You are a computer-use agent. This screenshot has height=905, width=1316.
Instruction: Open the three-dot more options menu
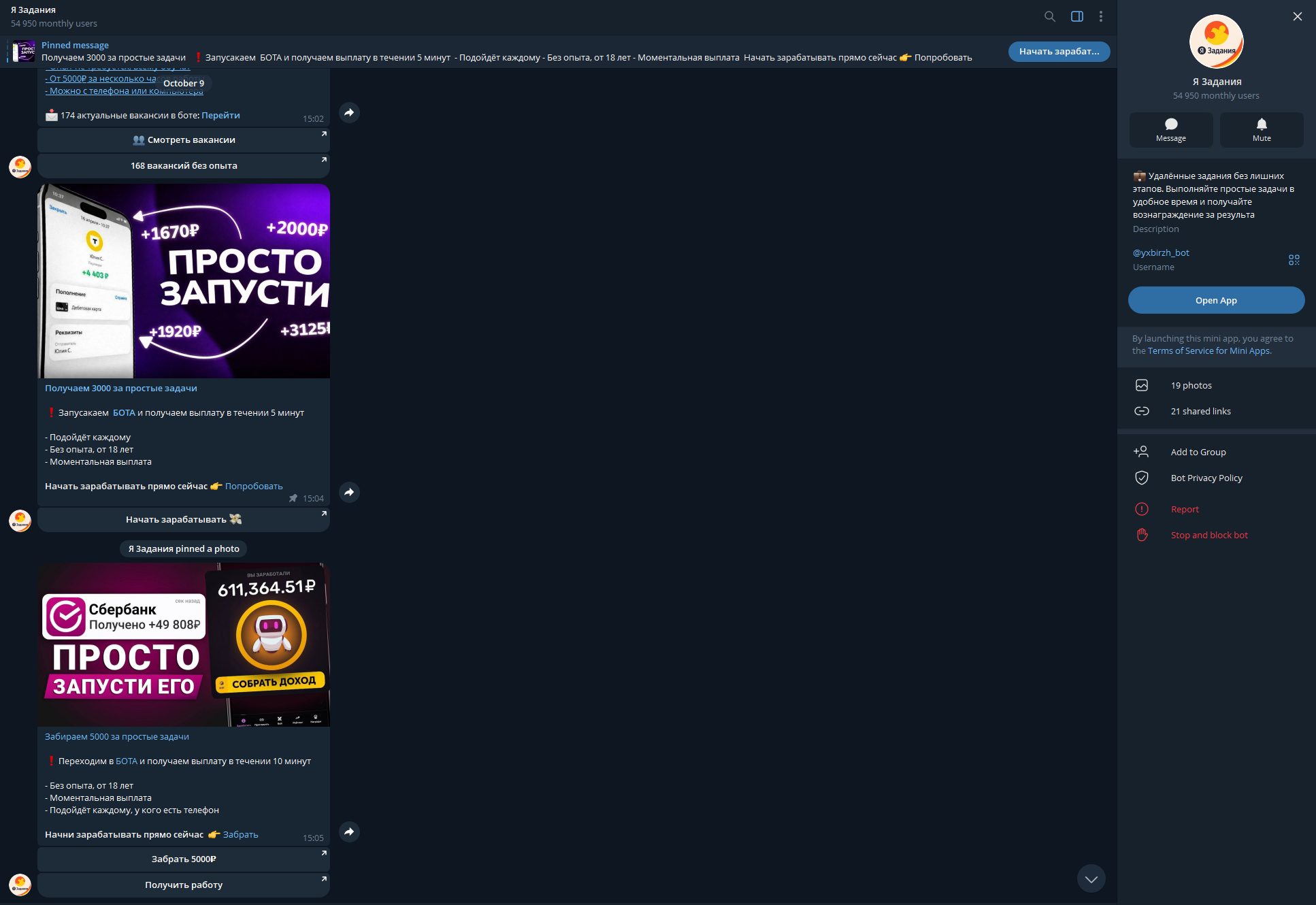[x=1101, y=16]
